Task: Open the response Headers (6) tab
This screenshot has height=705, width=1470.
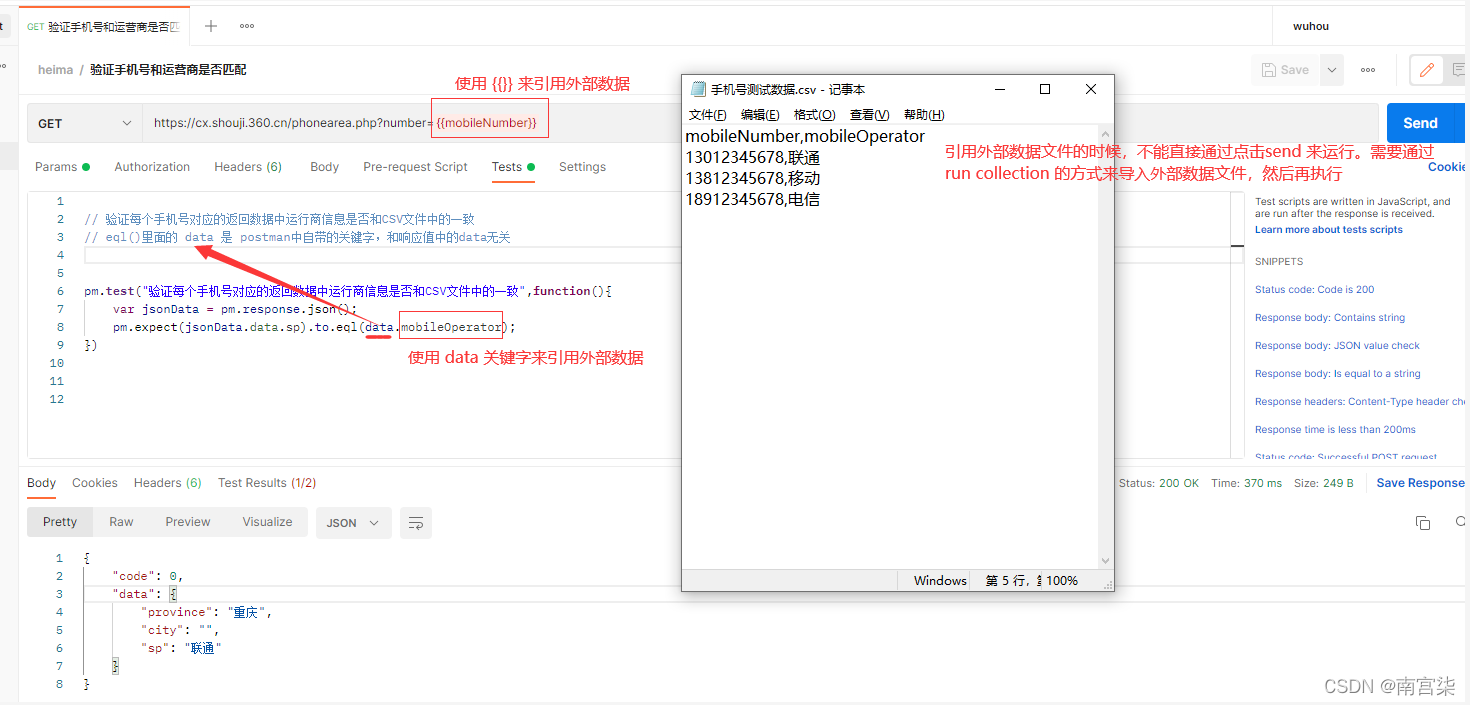Action: [x=168, y=483]
